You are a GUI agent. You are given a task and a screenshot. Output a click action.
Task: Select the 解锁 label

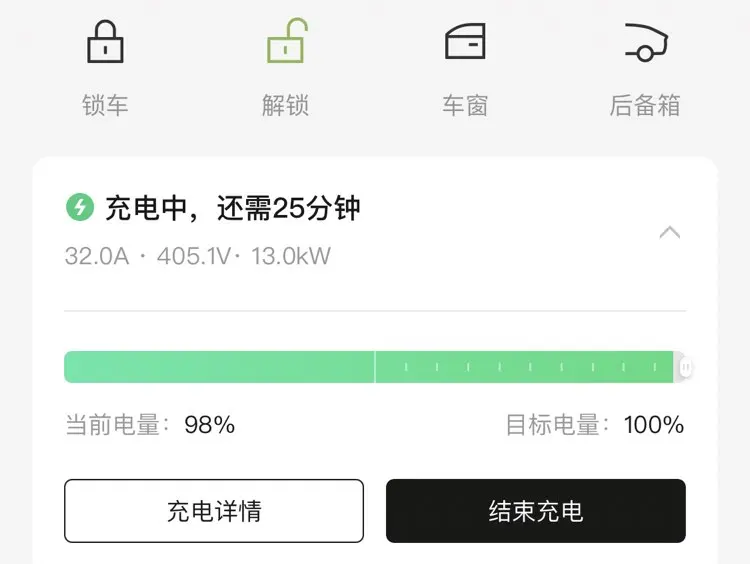coord(286,105)
